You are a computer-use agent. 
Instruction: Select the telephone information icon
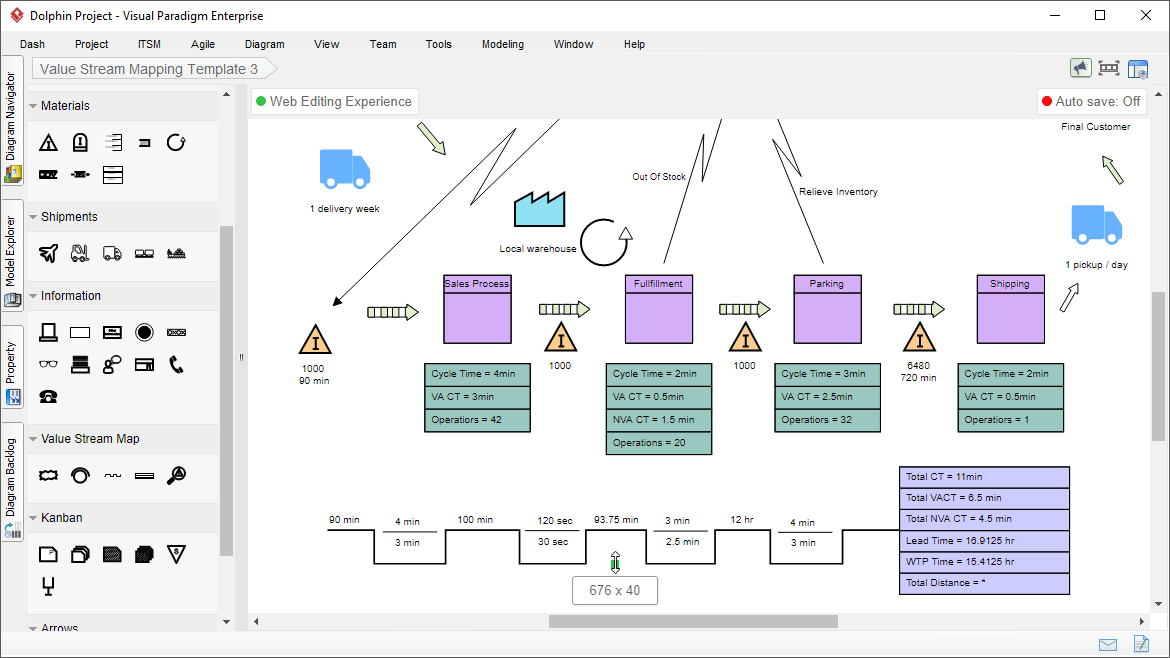[x=176, y=364]
